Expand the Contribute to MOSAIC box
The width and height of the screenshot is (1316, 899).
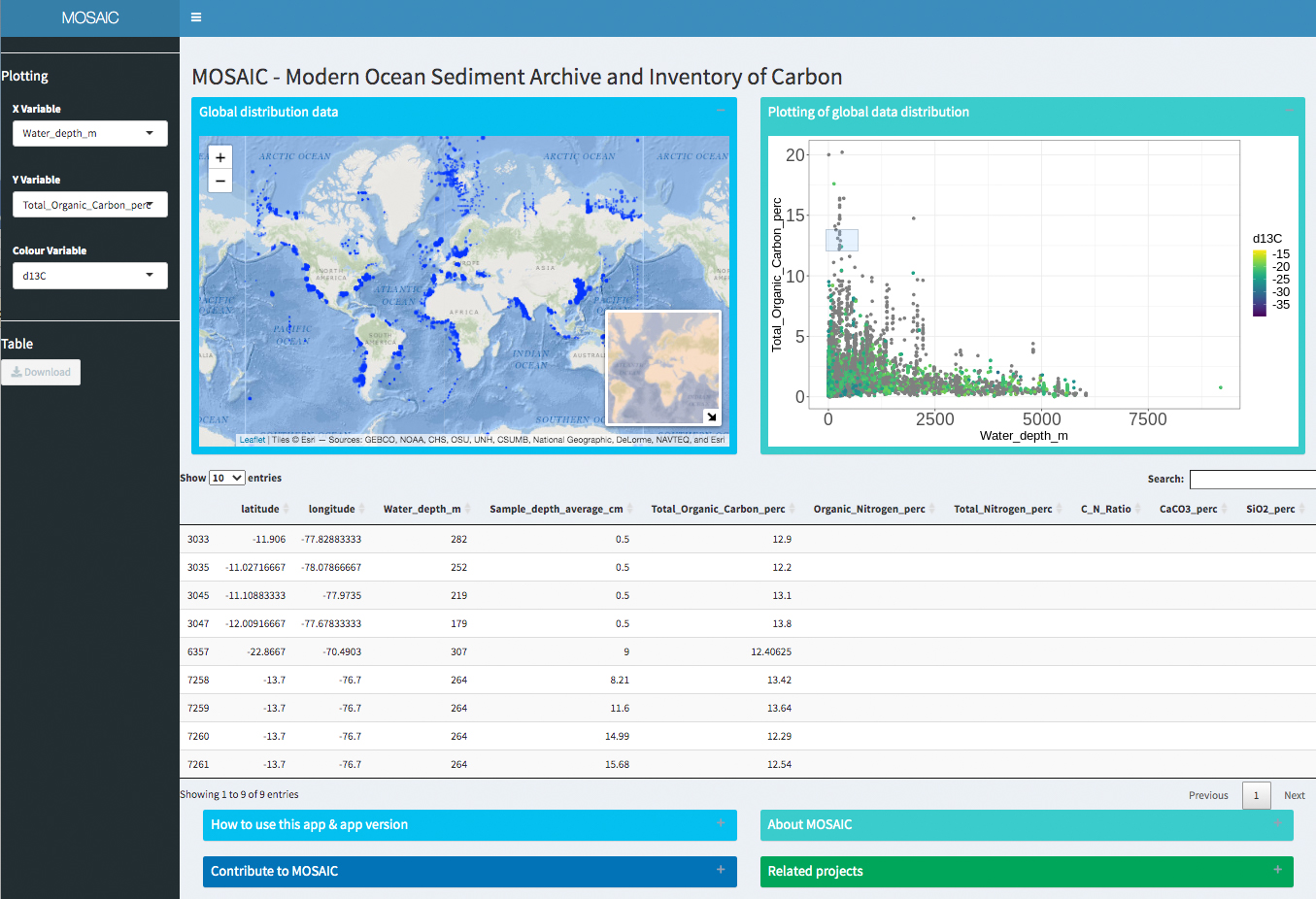tap(721, 870)
